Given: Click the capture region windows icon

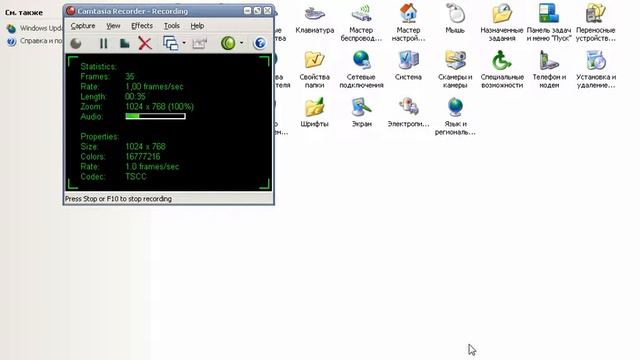Looking at the screenshot, I should [171, 43].
